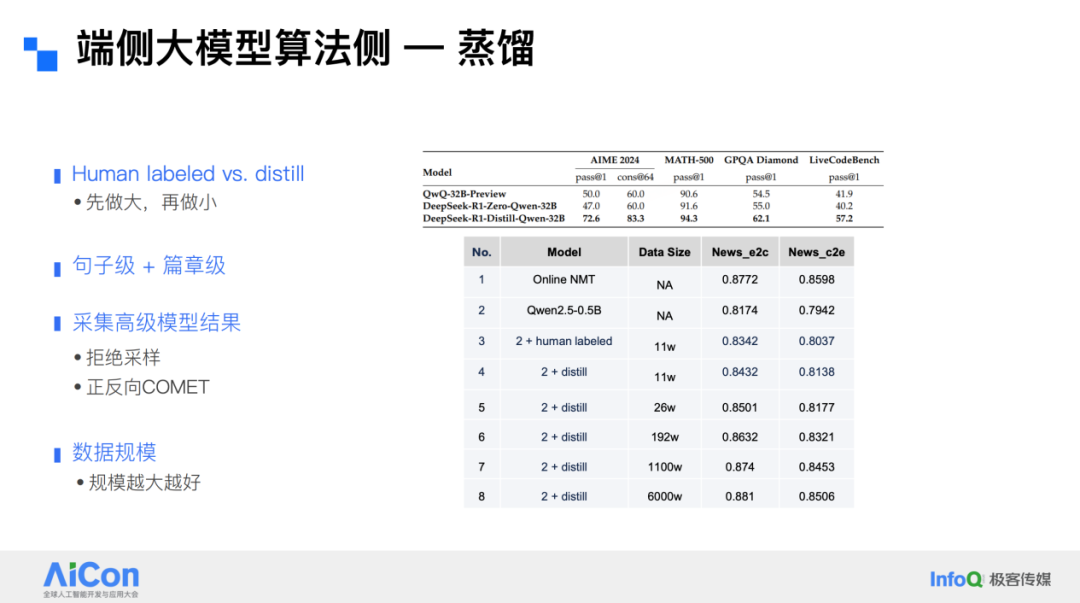This screenshot has width=1080, height=603.
Task: Click the value 94.3 in the benchmark table
Action: [x=689, y=218]
